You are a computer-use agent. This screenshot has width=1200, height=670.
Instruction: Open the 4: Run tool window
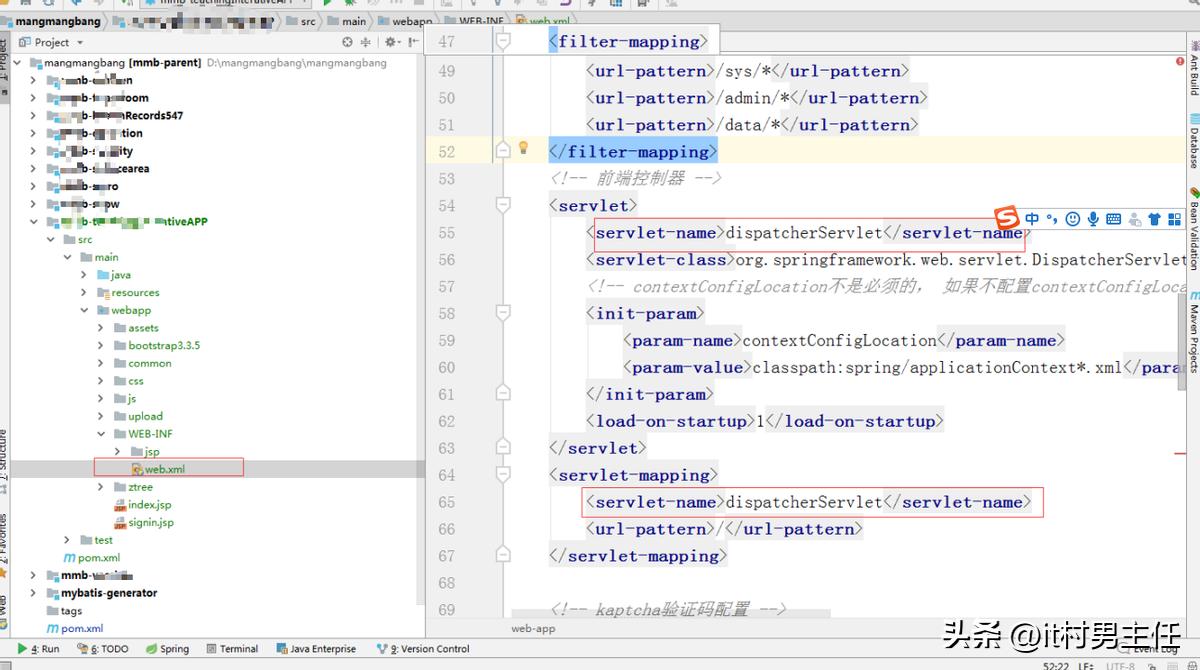pos(38,649)
